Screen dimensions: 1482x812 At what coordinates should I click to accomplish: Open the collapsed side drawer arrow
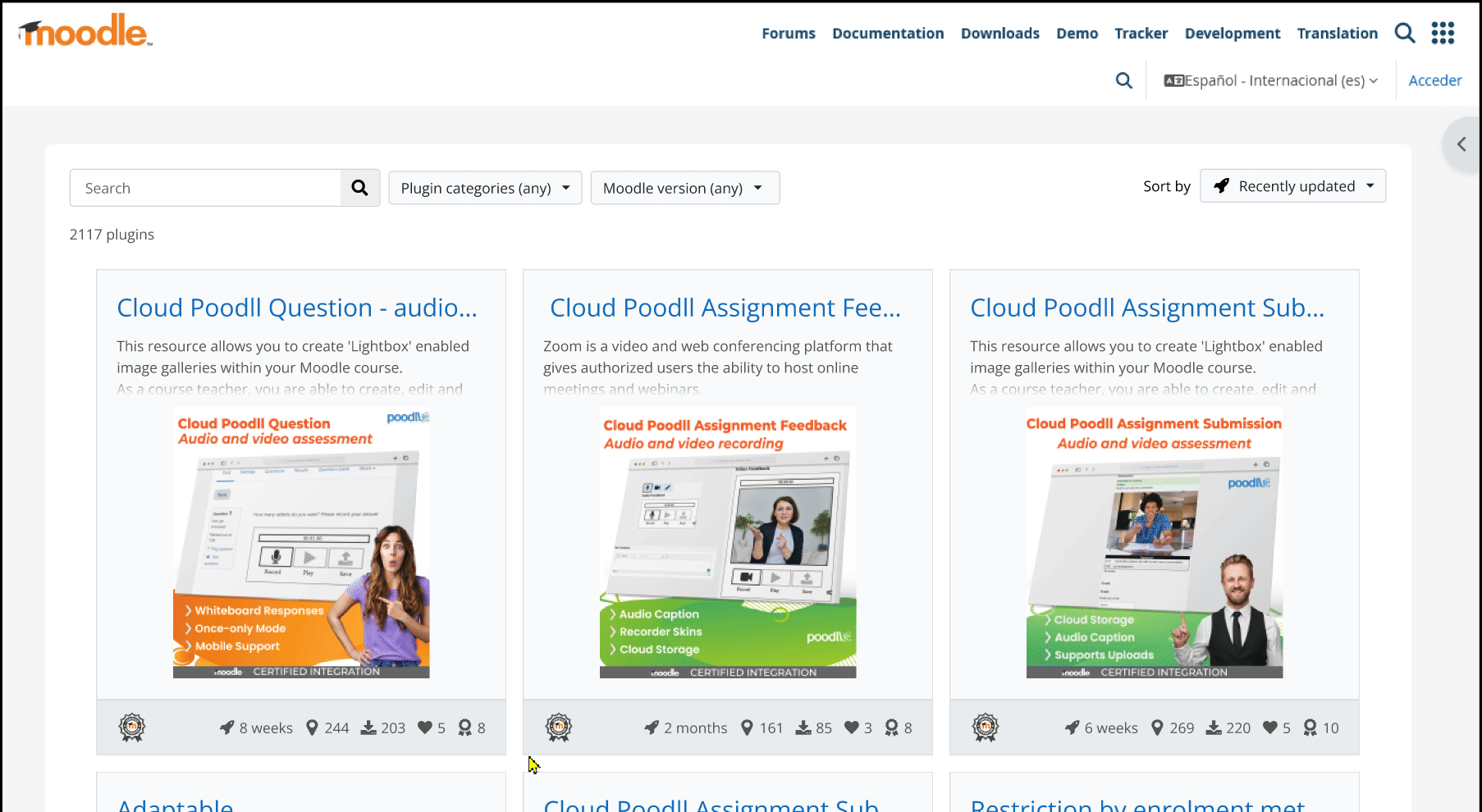[1461, 144]
